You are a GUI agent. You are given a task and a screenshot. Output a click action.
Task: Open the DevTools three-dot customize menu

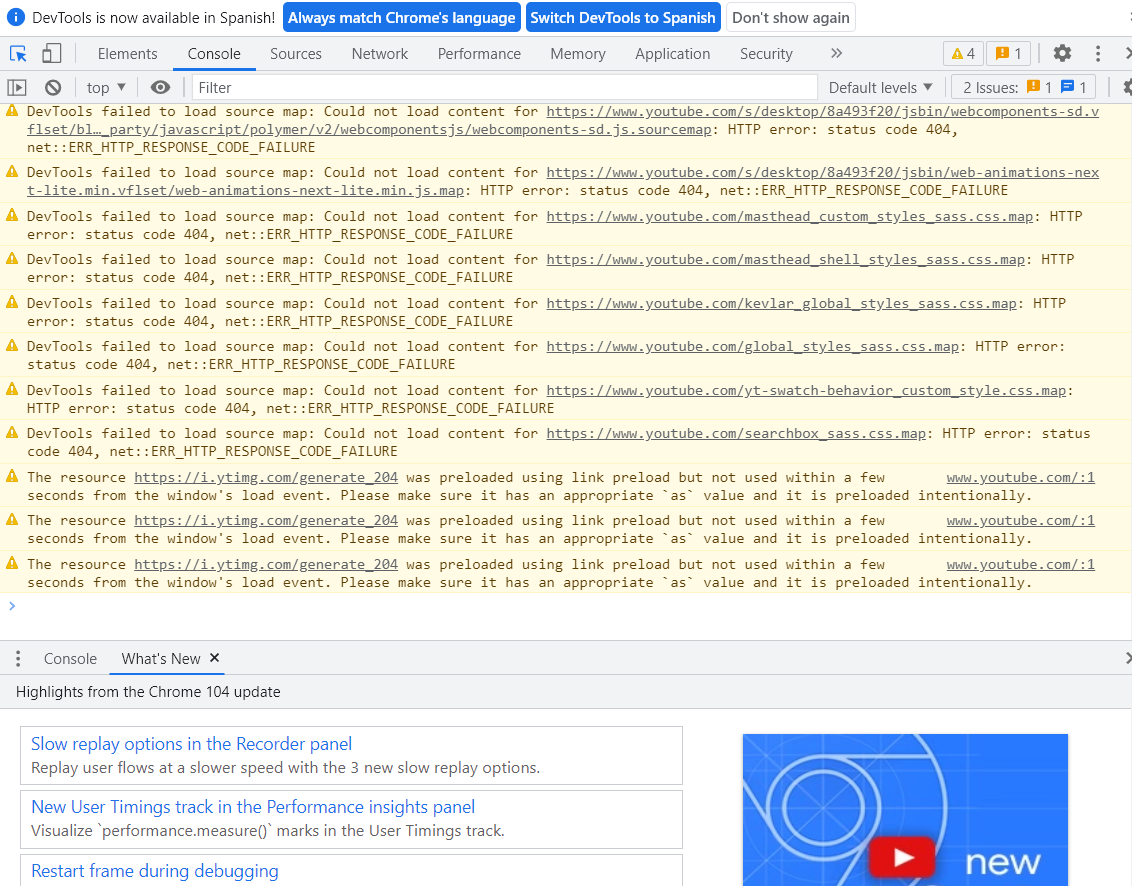point(1098,54)
